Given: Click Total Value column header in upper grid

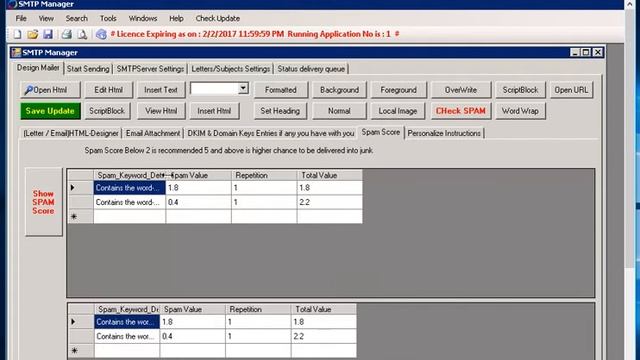Looking at the screenshot, I should (x=329, y=176).
